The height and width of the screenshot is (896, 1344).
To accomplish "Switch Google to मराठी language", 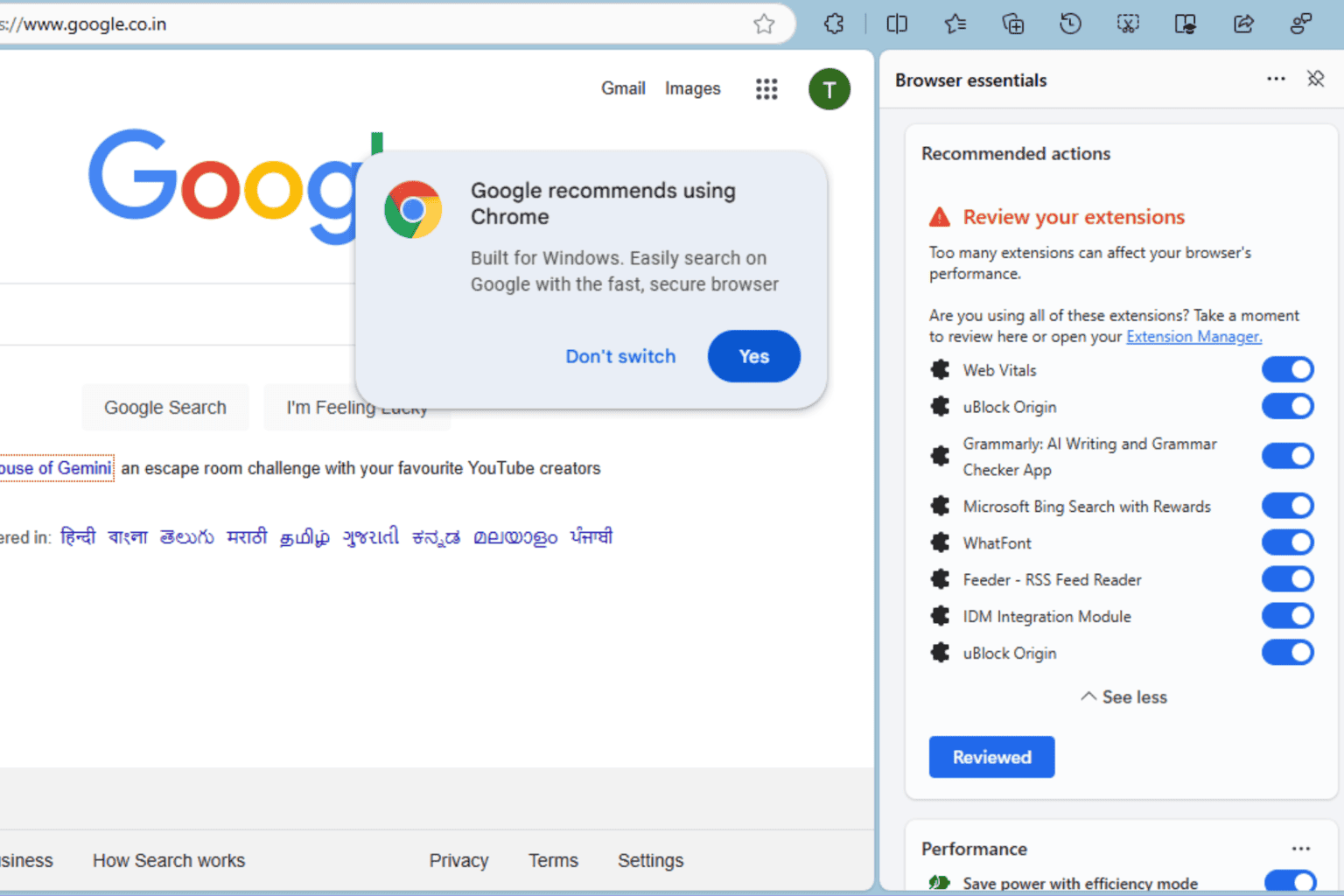I will [247, 536].
